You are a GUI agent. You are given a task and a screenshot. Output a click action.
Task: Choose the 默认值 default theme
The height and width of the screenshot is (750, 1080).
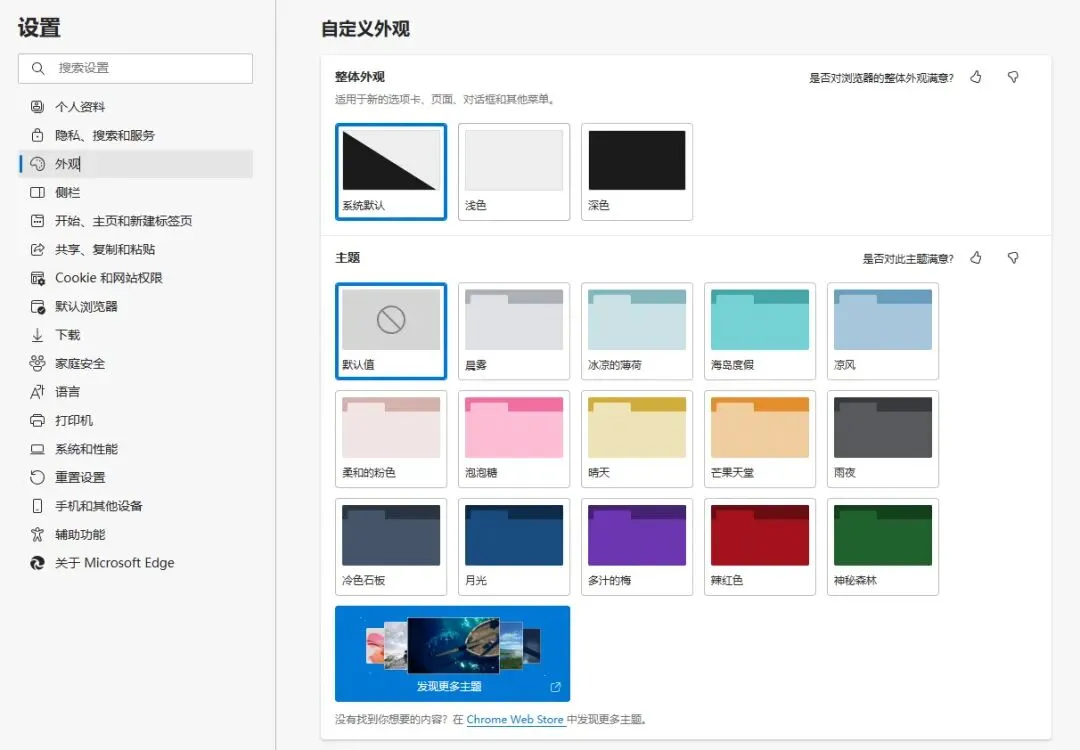(x=391, y=331)
